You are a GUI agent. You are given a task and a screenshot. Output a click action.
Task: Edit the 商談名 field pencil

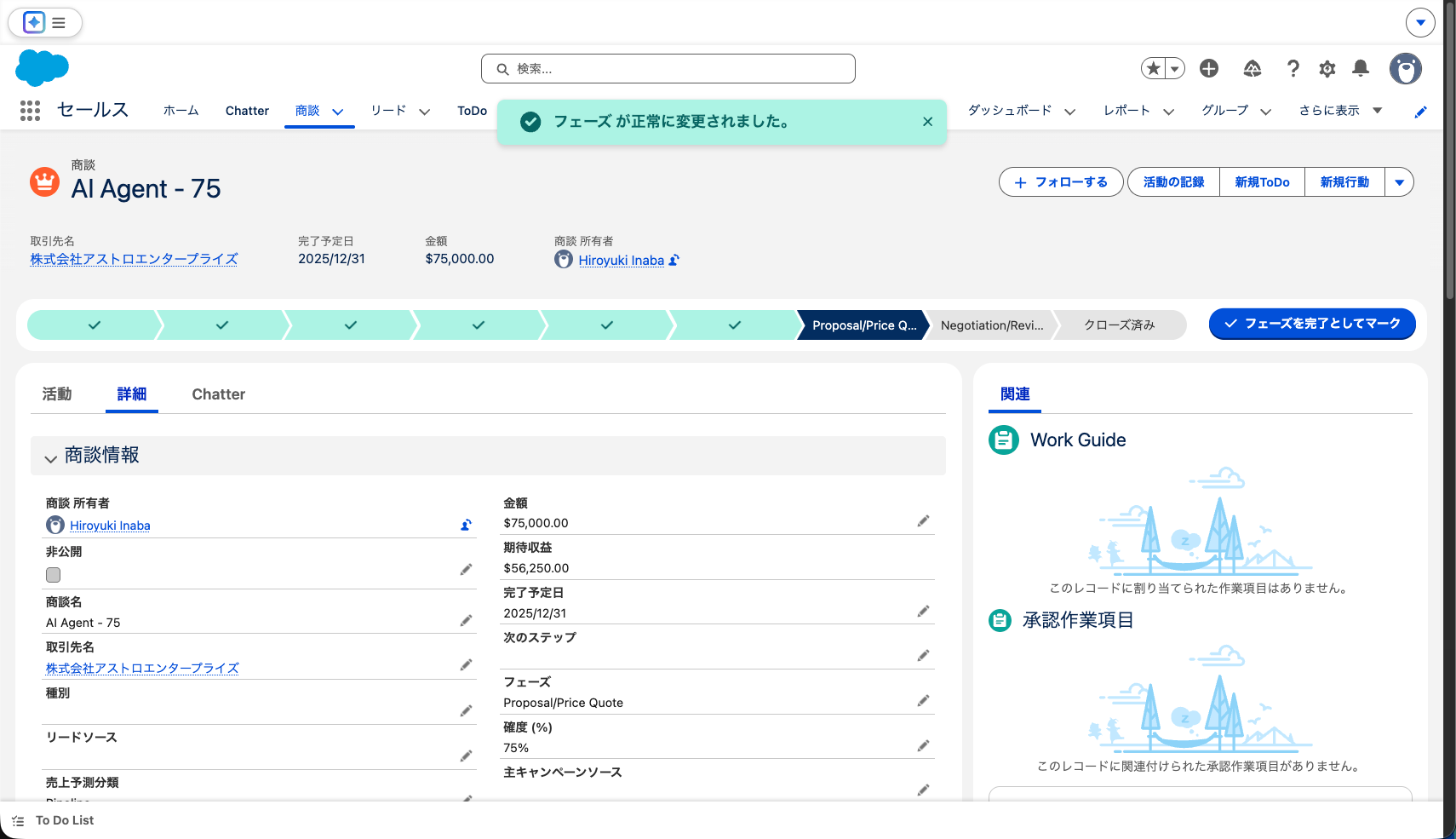(467, 620)
